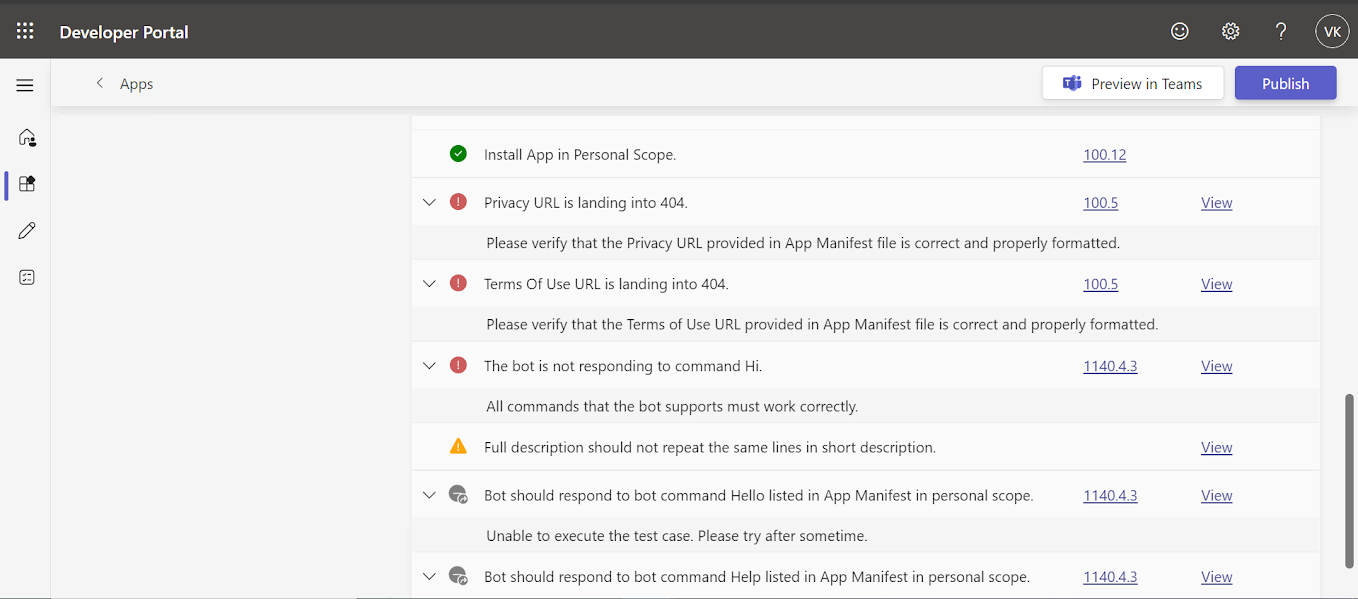Toggle the hamburger navigation menu
1358x599 pixels.
[x=25, y=85]
